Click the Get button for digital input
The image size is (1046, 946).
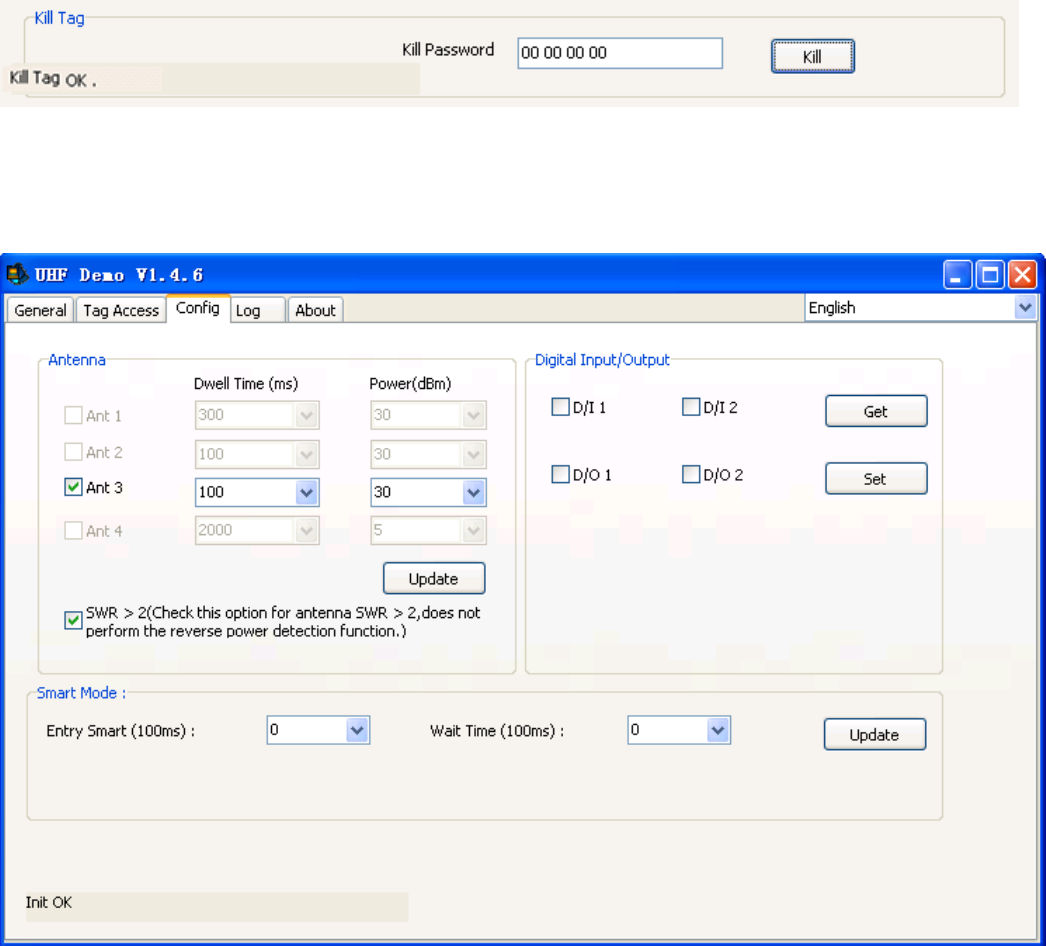tap(876, 411)
